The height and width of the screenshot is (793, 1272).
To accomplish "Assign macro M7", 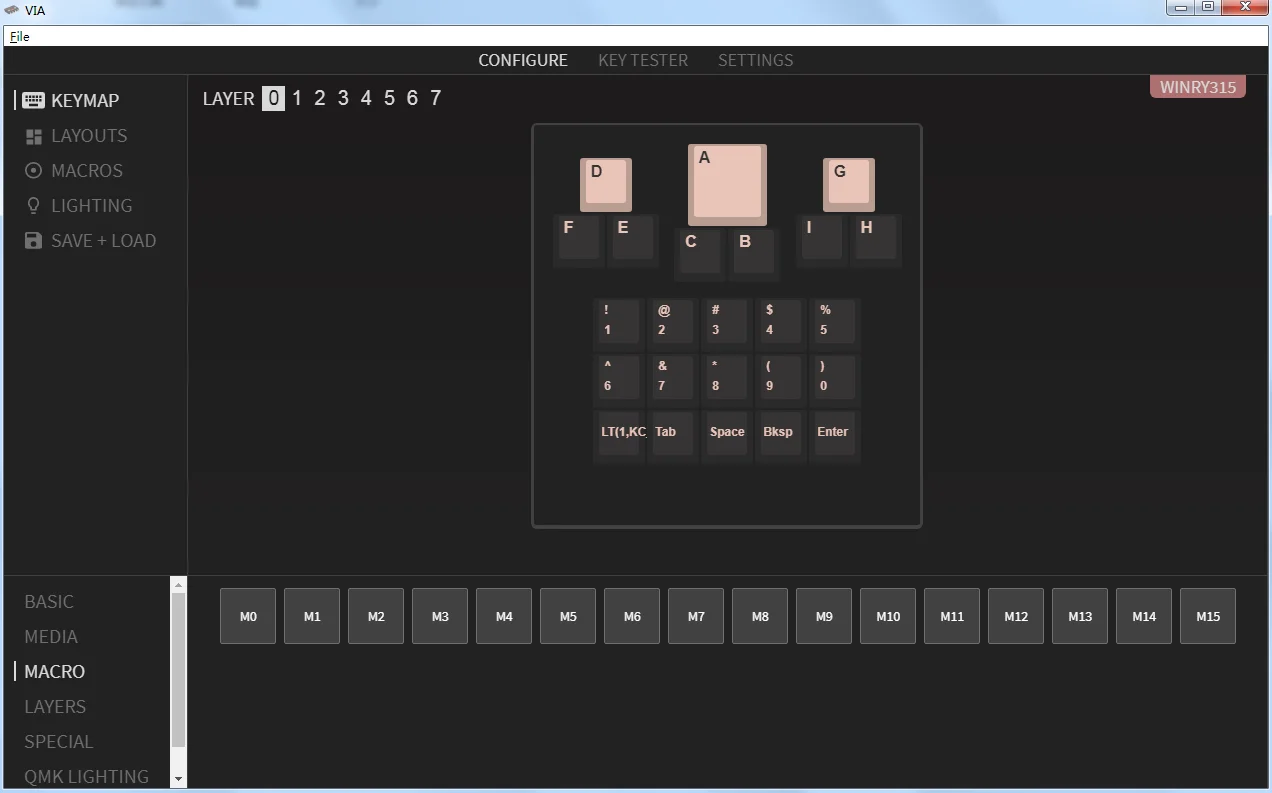I will point(696,616).
